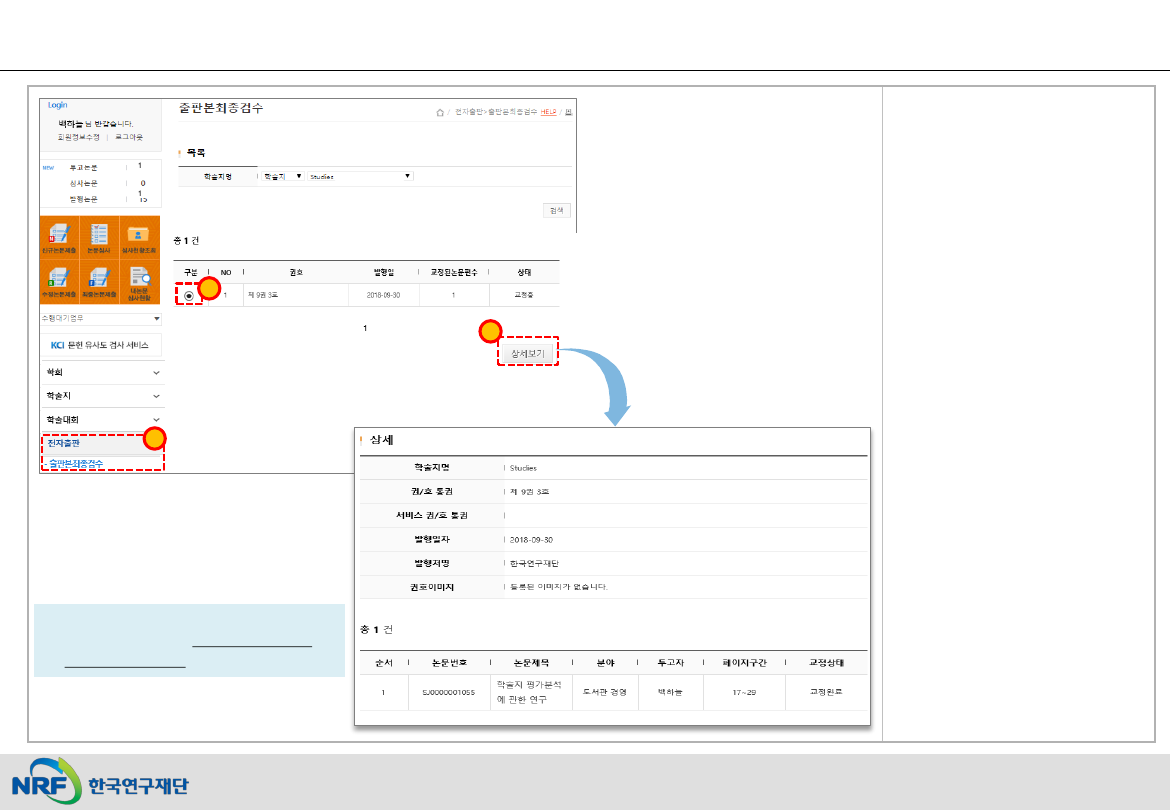Expand the 학술대회 sidebar menu
This screenshot has height=810, width=1170.
pyautogui.click(x=100, y=421)
